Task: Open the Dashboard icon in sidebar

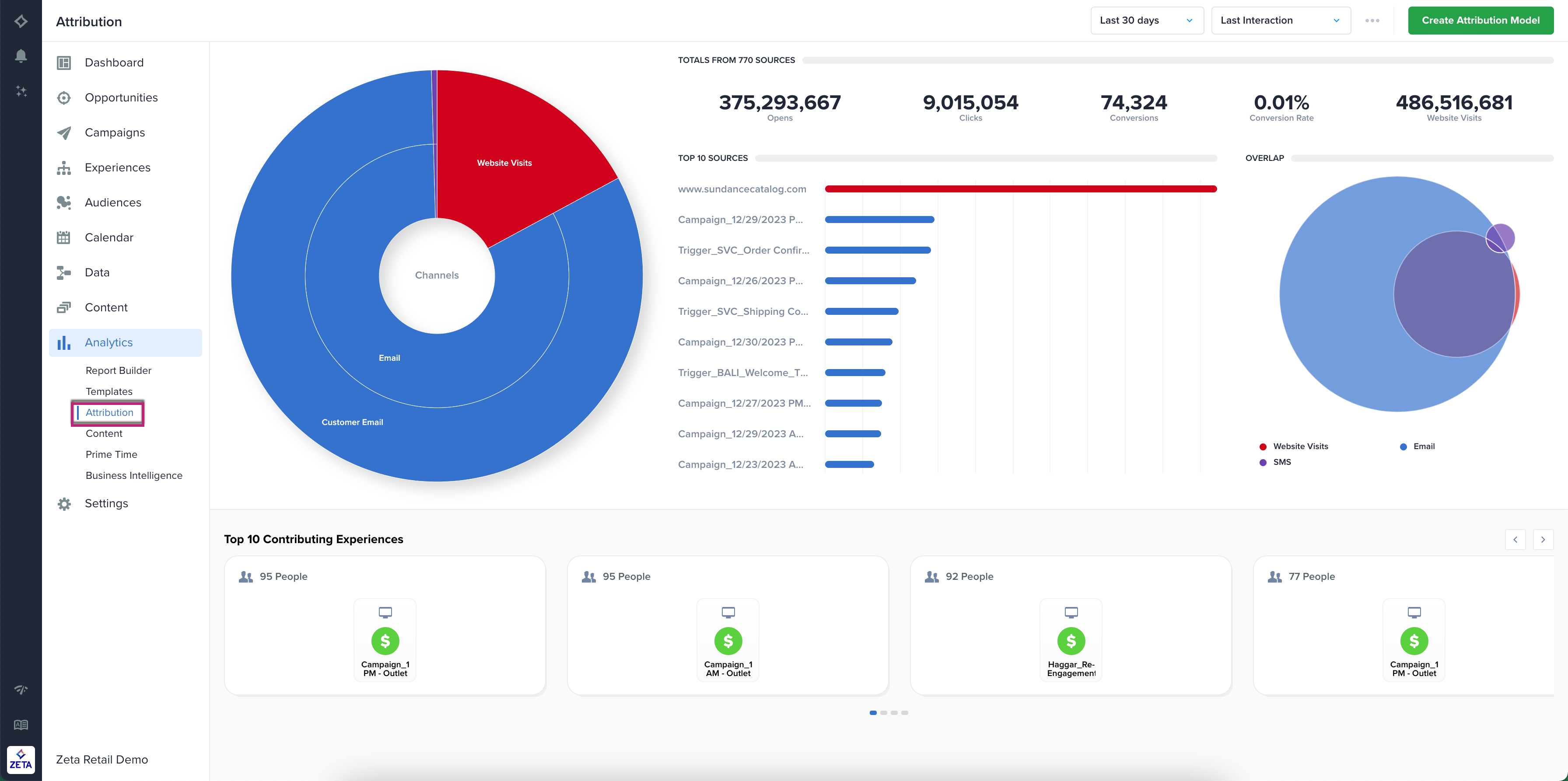Action: pyautogui.click(x=64, y=63)
